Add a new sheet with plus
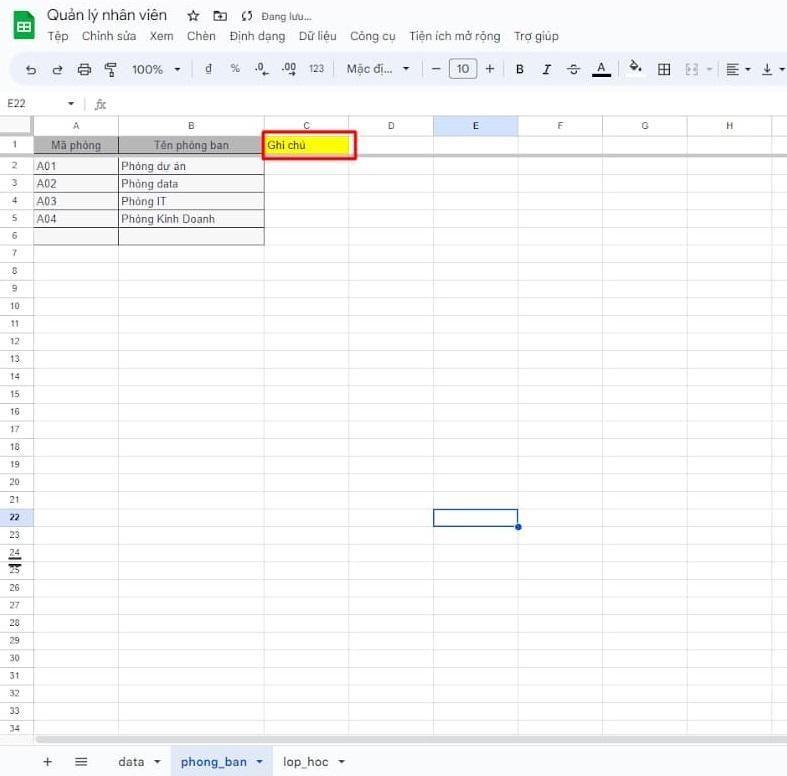This screenshot has width=787, height=776. tap(47, 761)
